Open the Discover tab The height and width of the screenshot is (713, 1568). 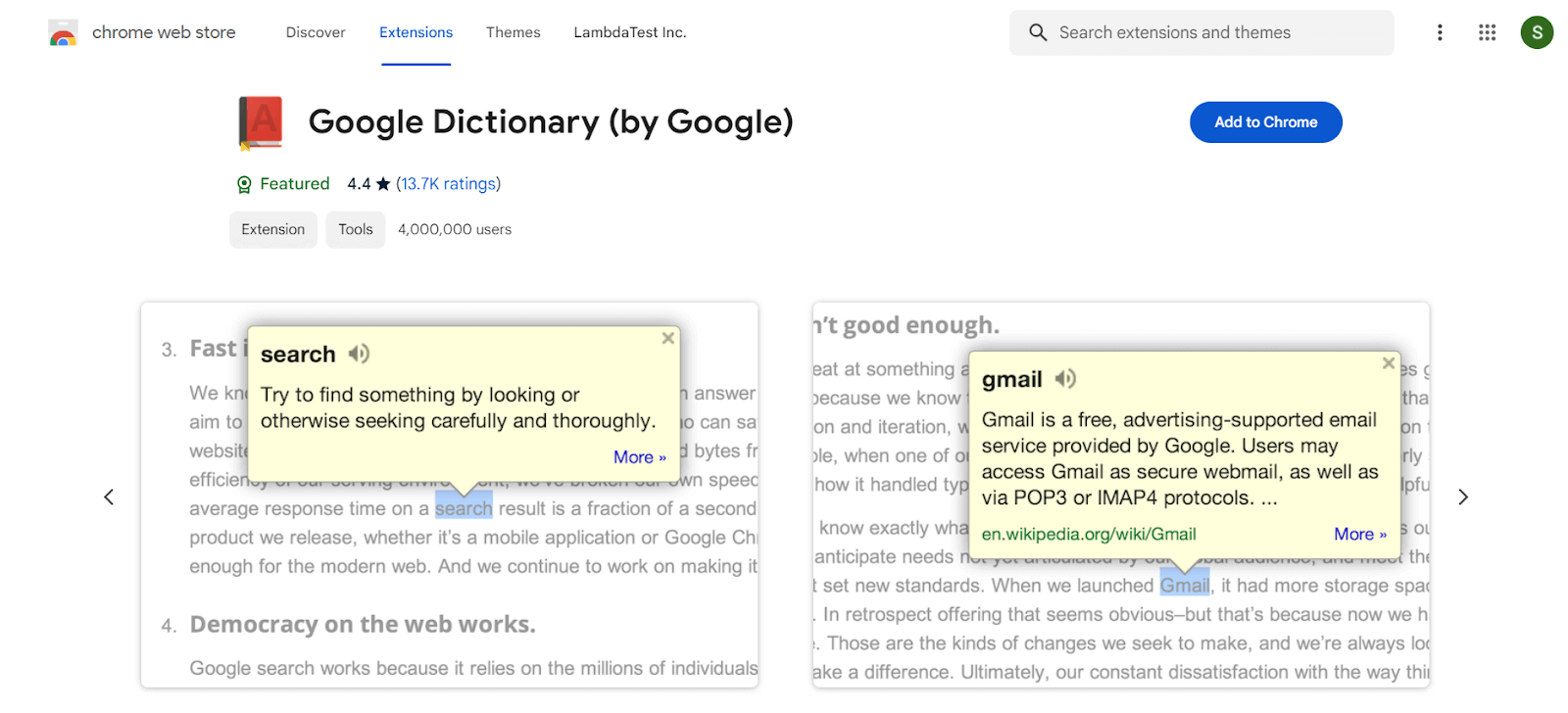pos(316,32)
